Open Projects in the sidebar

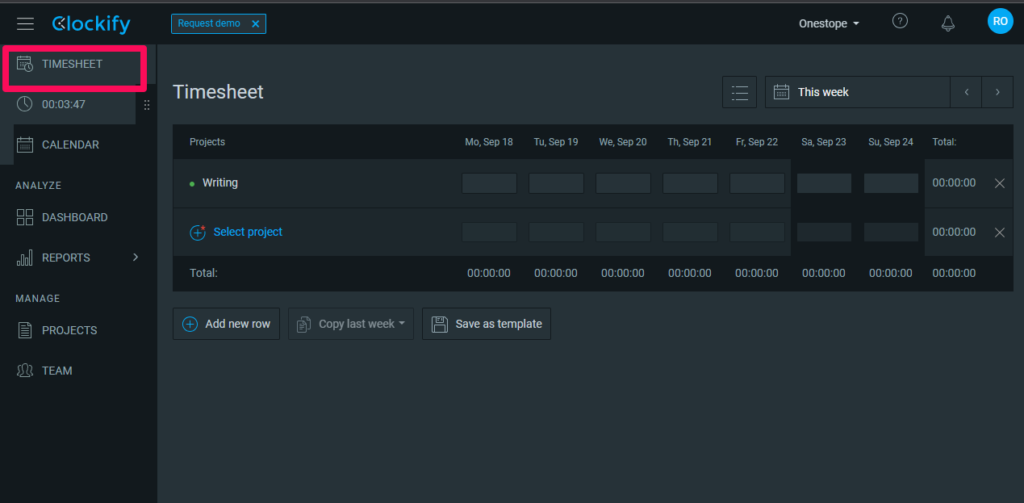[x=69, y=331]
